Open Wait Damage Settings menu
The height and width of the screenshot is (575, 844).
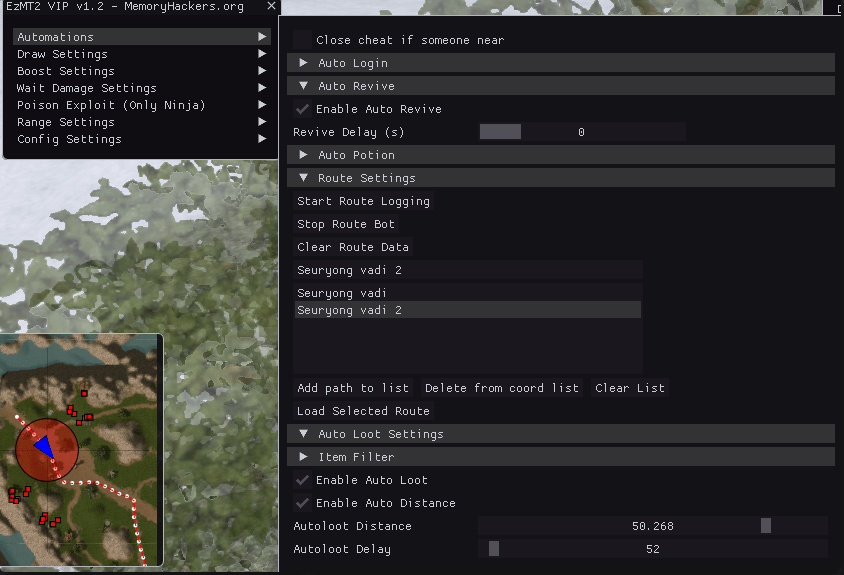pyautogui.click(x=141, y=88)
